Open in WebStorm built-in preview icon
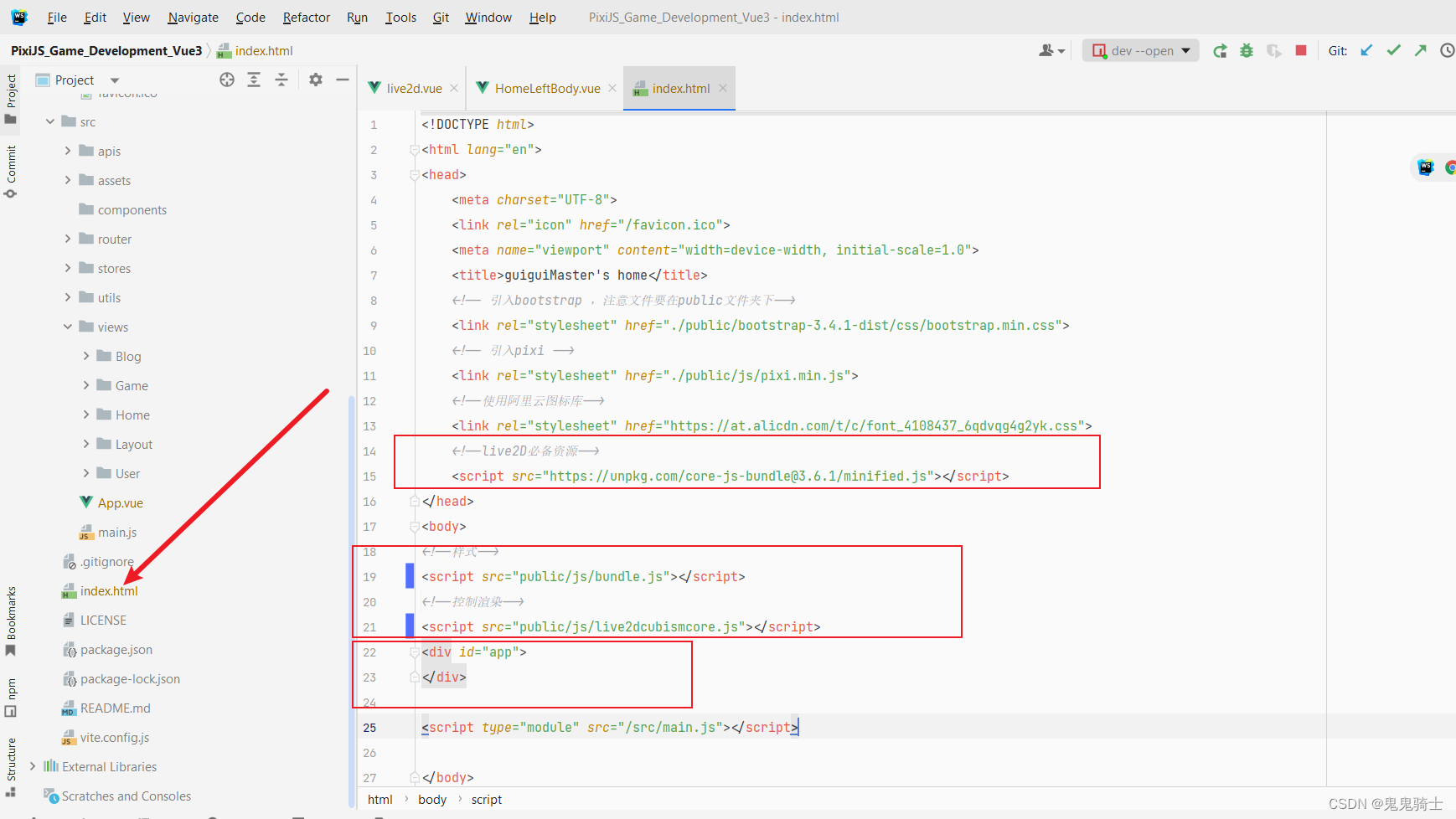This screenshot has height=819, width=1456. pos(1426,167)
